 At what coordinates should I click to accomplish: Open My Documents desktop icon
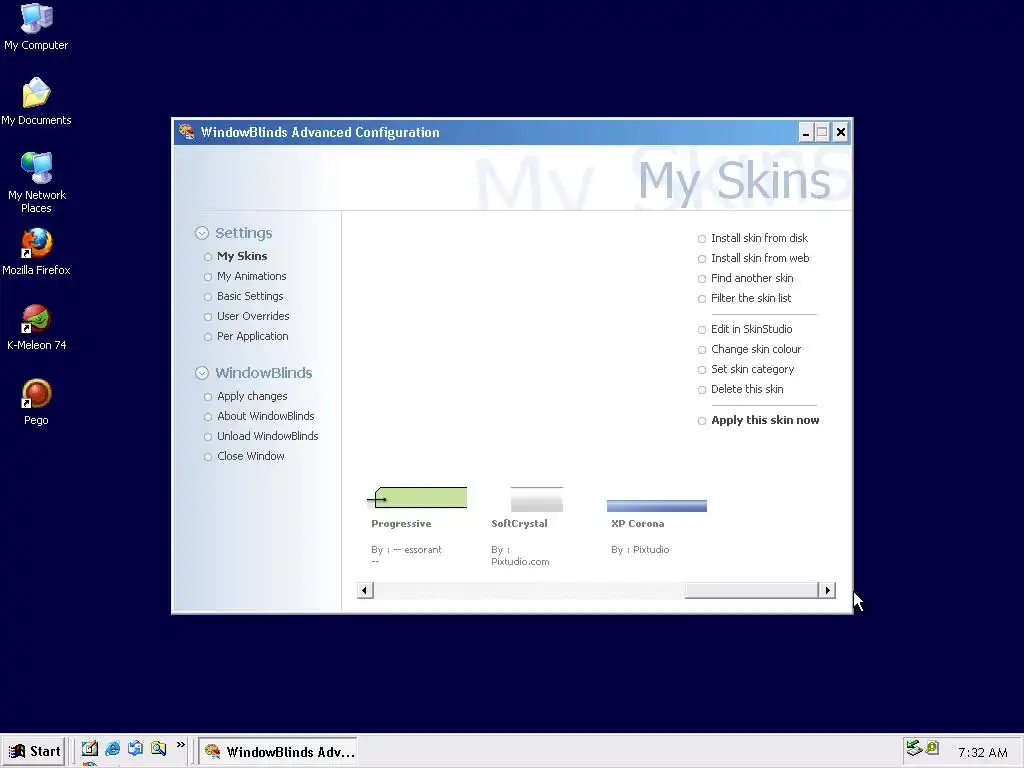point(36,101)
